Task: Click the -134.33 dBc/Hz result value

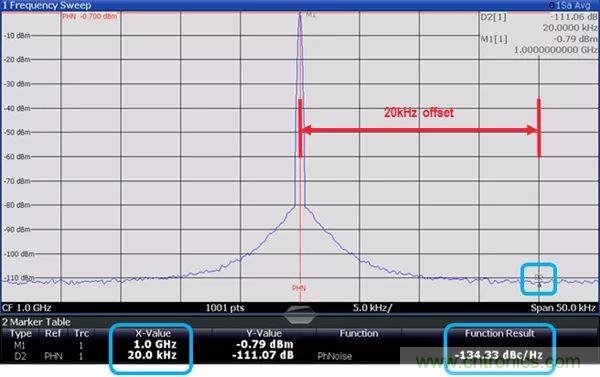Action: pos(499,355)
